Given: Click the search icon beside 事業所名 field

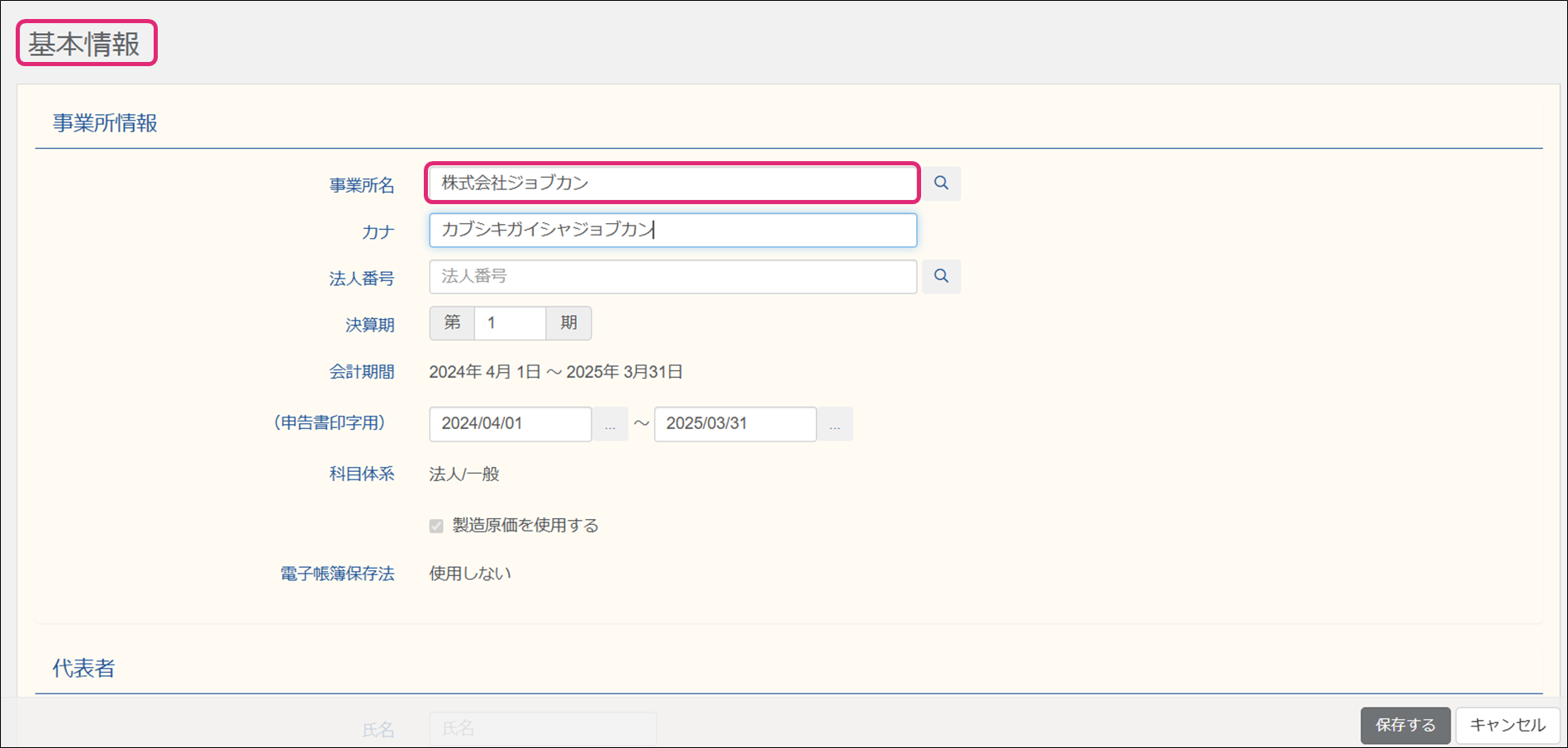Looking at the screenshot, I should (x=941, y=183).
